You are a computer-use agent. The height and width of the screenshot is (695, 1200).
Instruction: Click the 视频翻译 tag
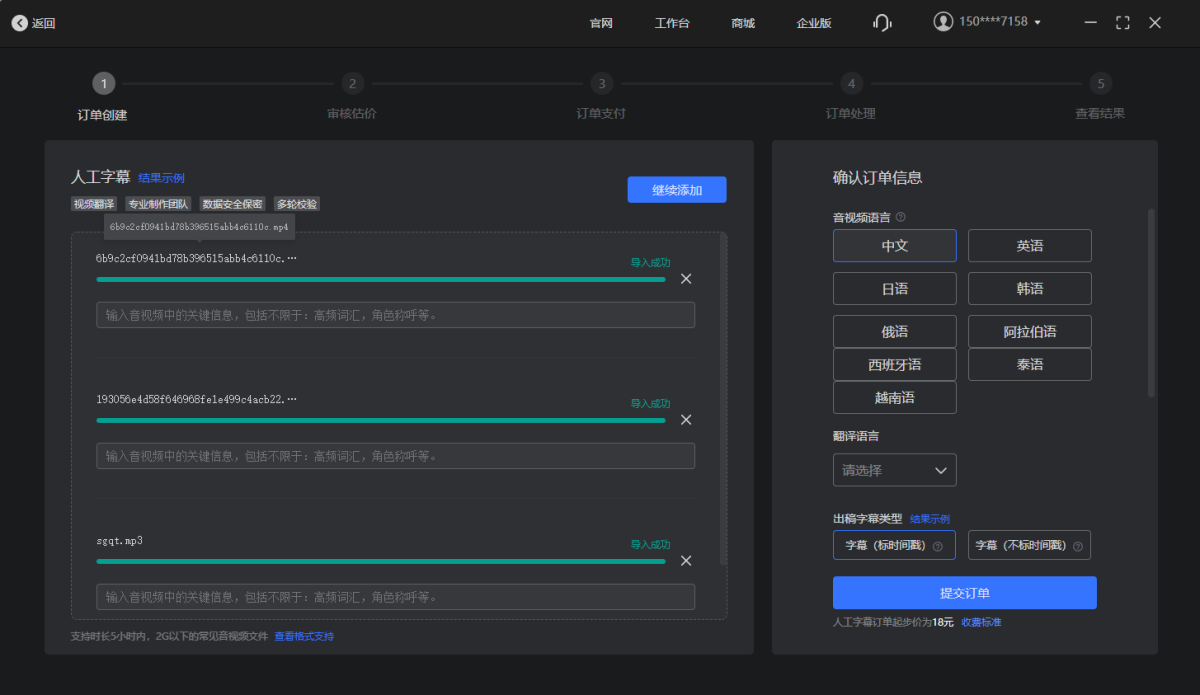click(x=94, y=204)
